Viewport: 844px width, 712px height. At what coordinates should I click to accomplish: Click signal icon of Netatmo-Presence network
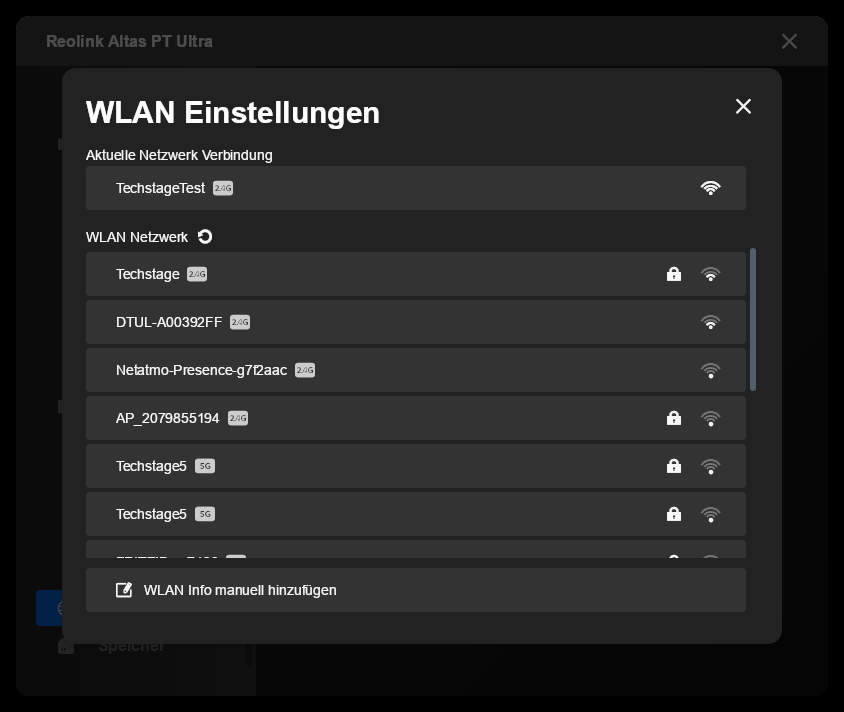coord(711,370)
